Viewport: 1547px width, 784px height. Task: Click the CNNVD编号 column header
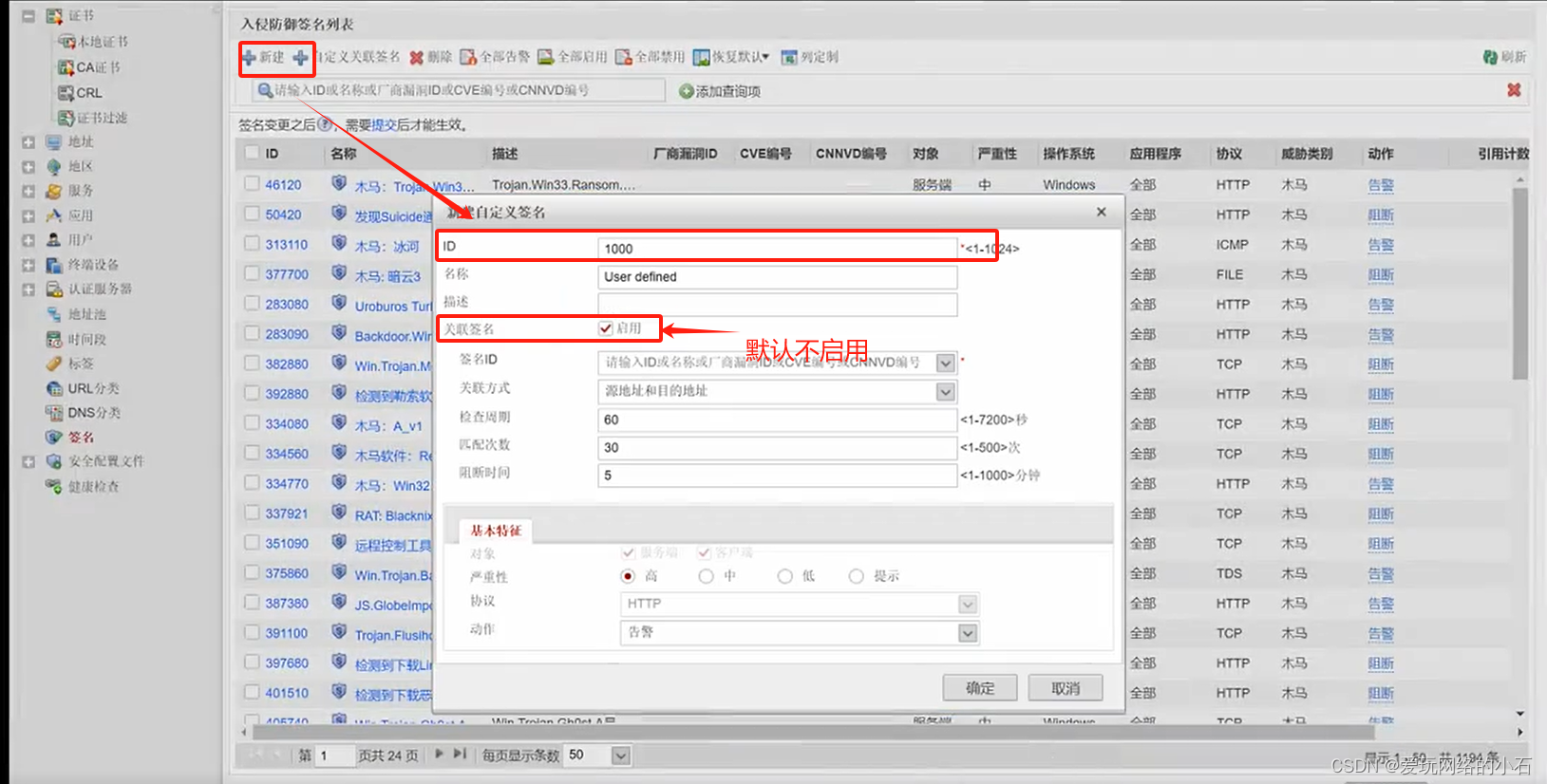click(x=851, y=154)
